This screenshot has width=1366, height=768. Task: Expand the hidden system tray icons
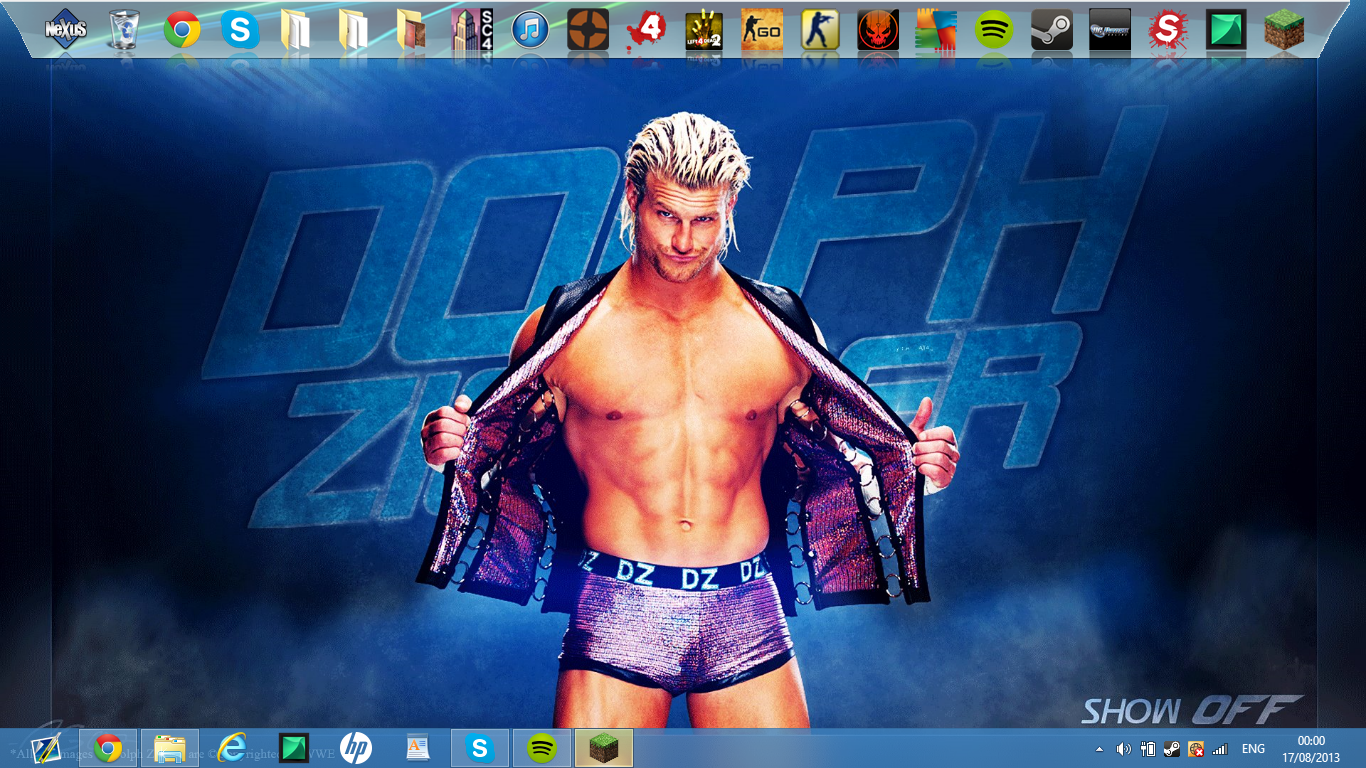[1100, 749]
